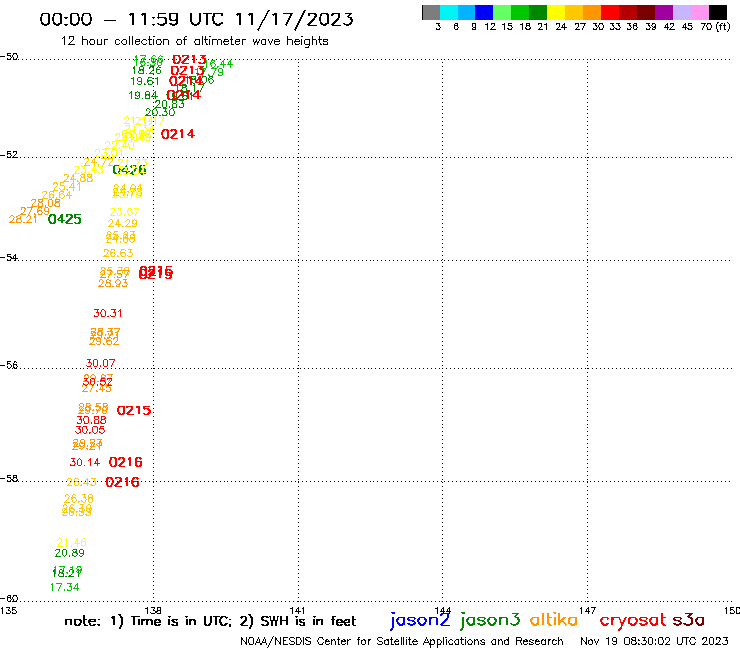Click the 138 longitude axis label
Image resolution: width=740 pixels, height=650 pixels.
[x=153, y=610]
